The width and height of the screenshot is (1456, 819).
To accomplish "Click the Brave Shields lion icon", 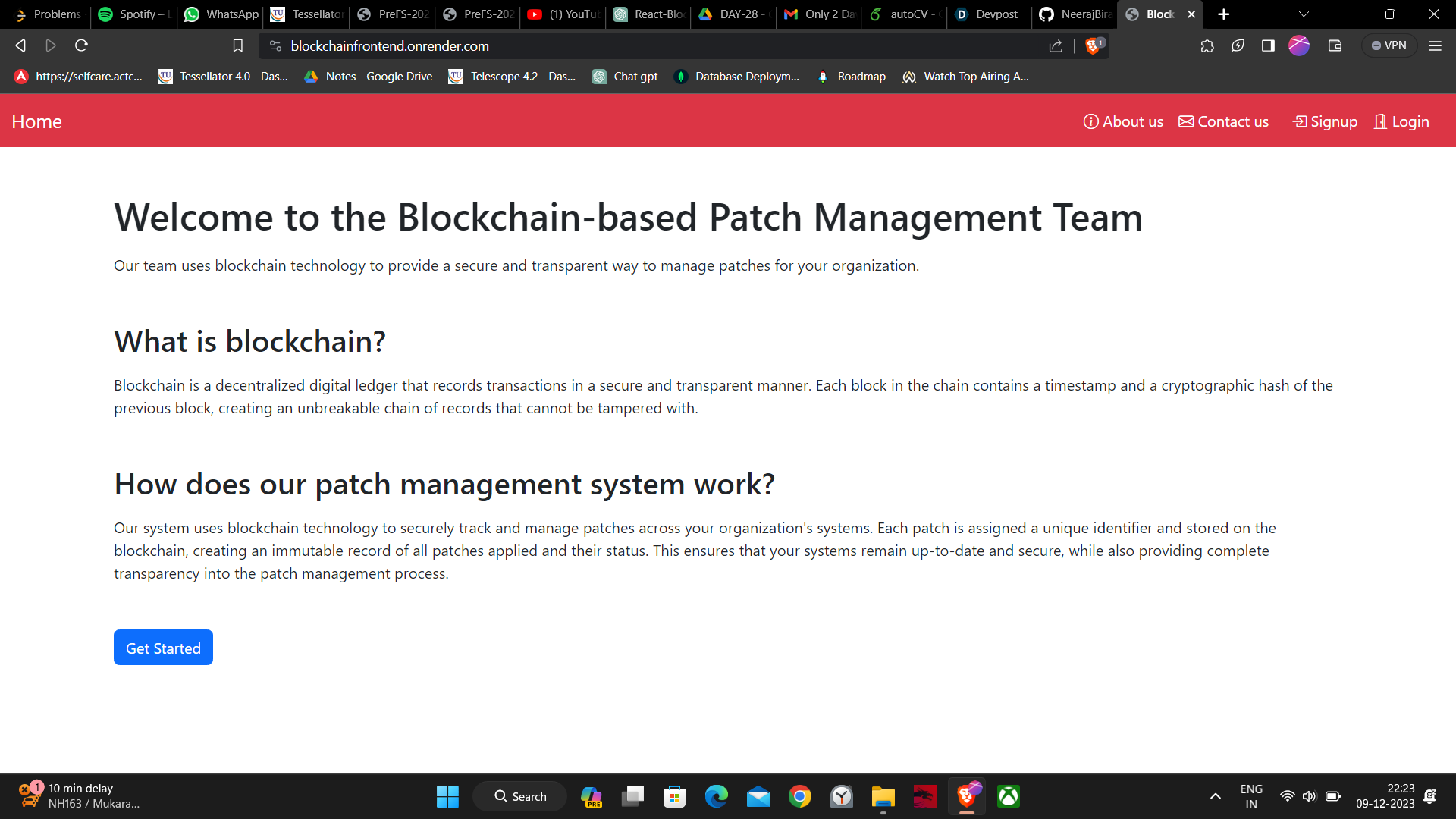I will pyautogui.click(x=1093, y=46).
